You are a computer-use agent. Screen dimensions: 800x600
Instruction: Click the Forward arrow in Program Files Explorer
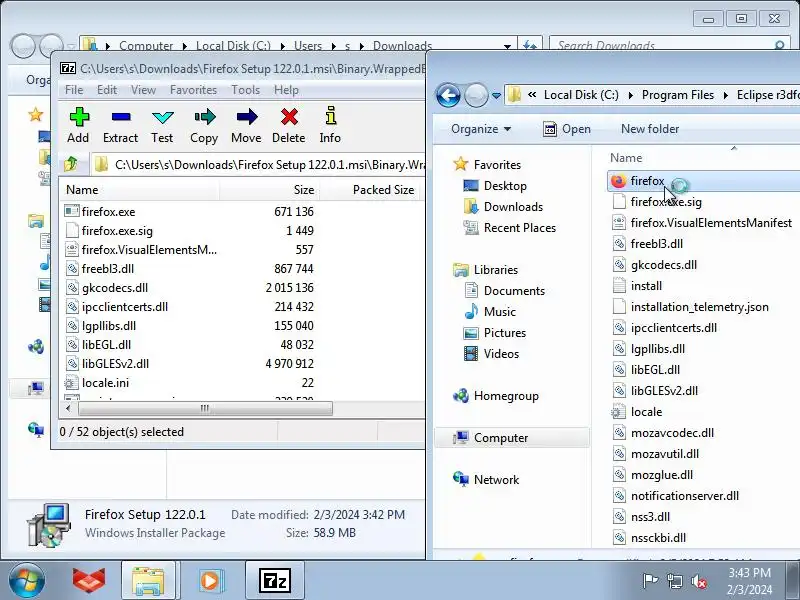(476, 95)
